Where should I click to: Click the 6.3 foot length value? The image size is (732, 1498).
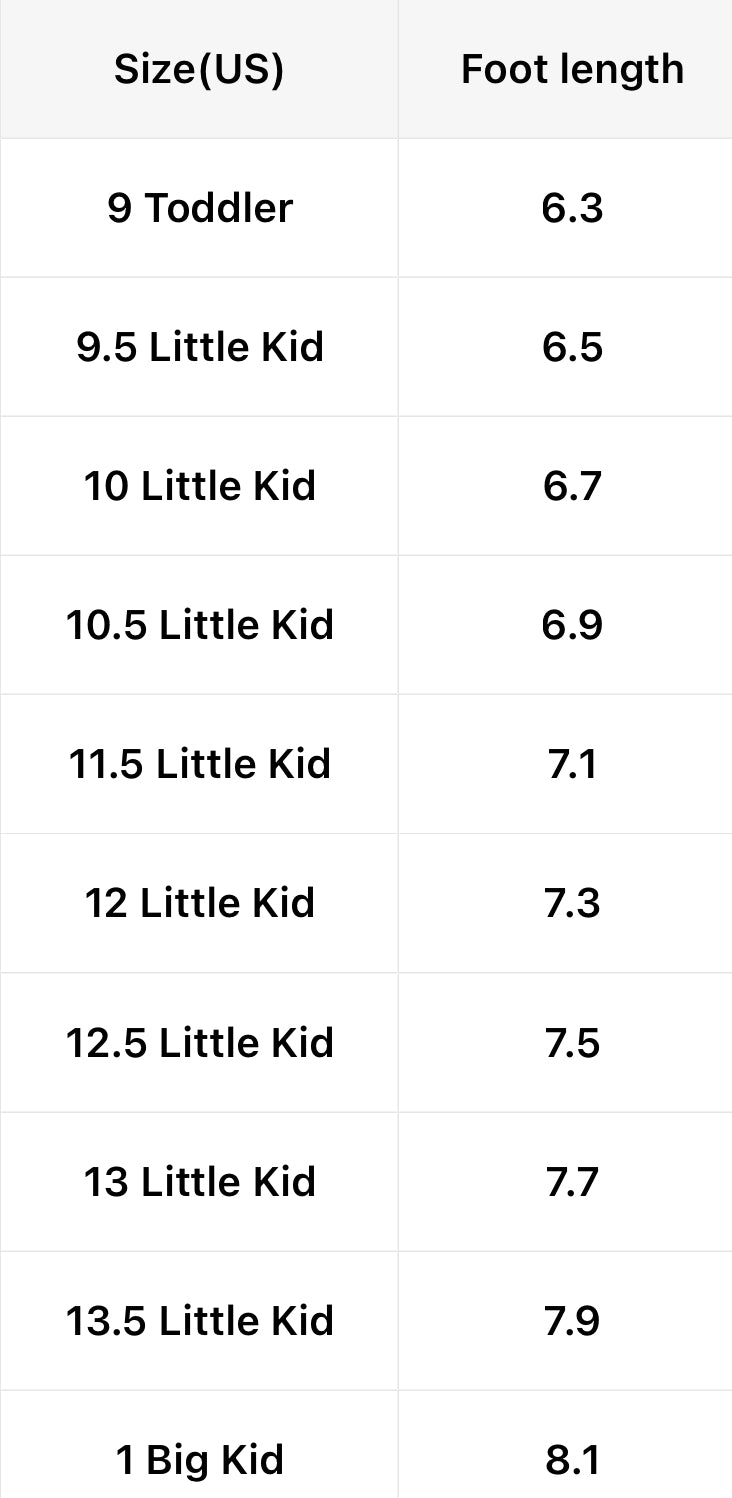click(572, 208)
